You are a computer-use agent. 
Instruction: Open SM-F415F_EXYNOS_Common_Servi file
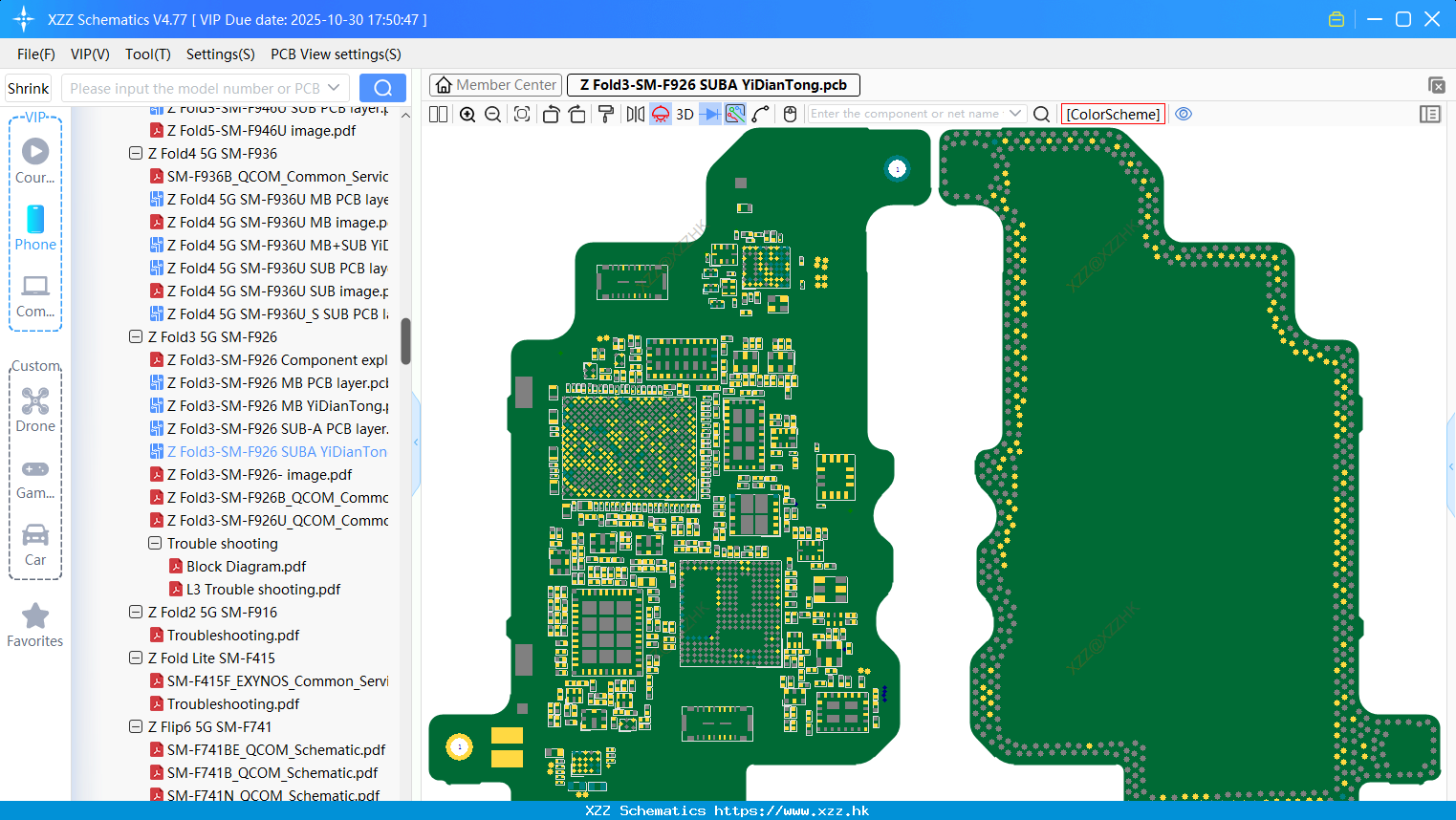click(x=269, y=680)
